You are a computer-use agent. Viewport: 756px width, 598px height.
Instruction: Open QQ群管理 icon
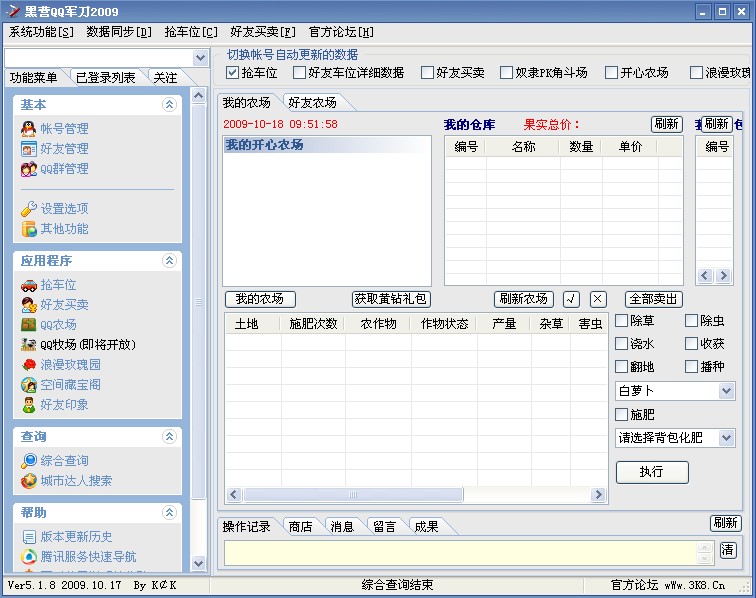29,169
